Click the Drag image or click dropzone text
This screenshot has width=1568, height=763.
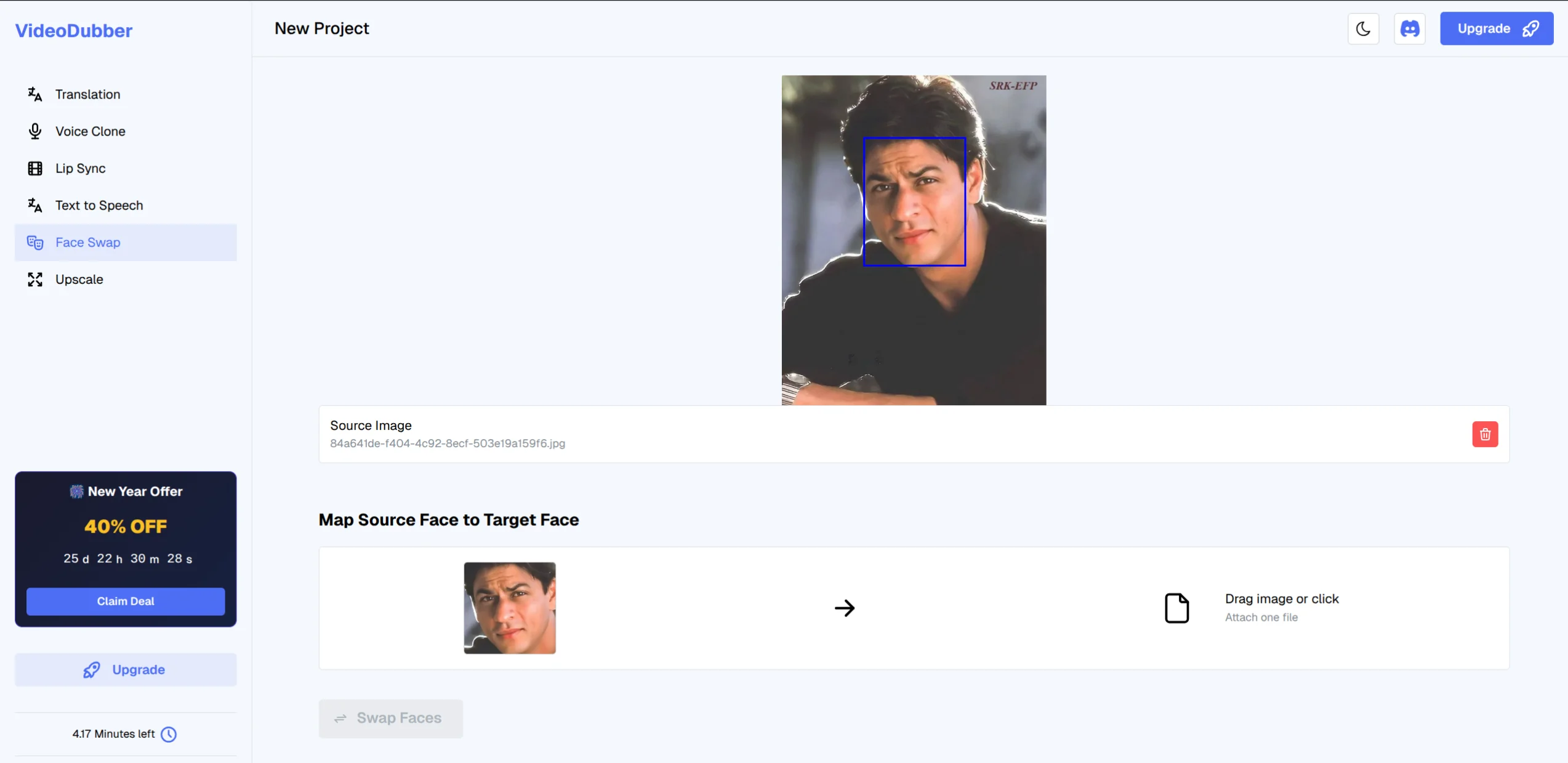click(1281, 599)
